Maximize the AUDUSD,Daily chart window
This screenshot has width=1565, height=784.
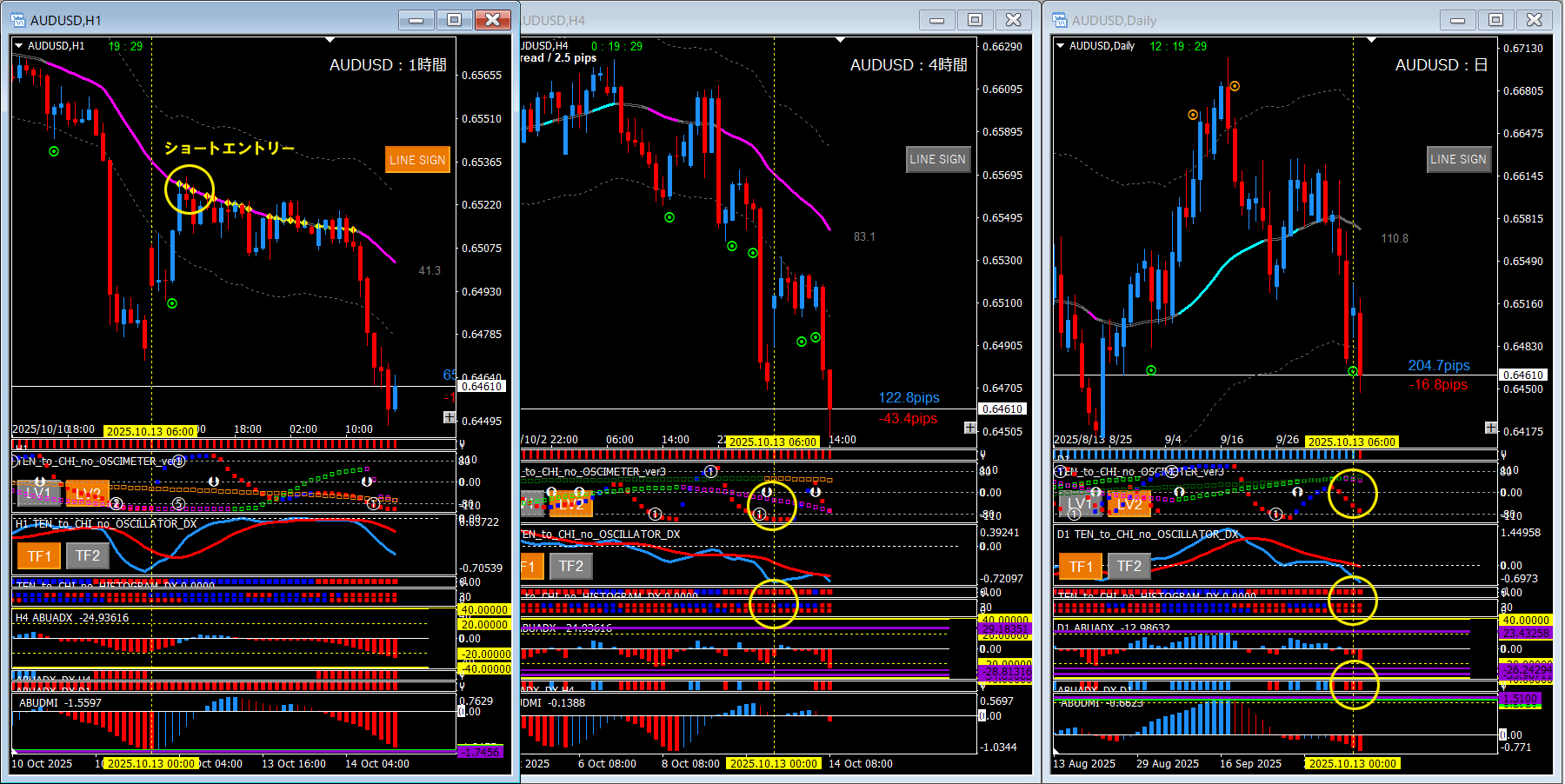(x=1495, y=20)
